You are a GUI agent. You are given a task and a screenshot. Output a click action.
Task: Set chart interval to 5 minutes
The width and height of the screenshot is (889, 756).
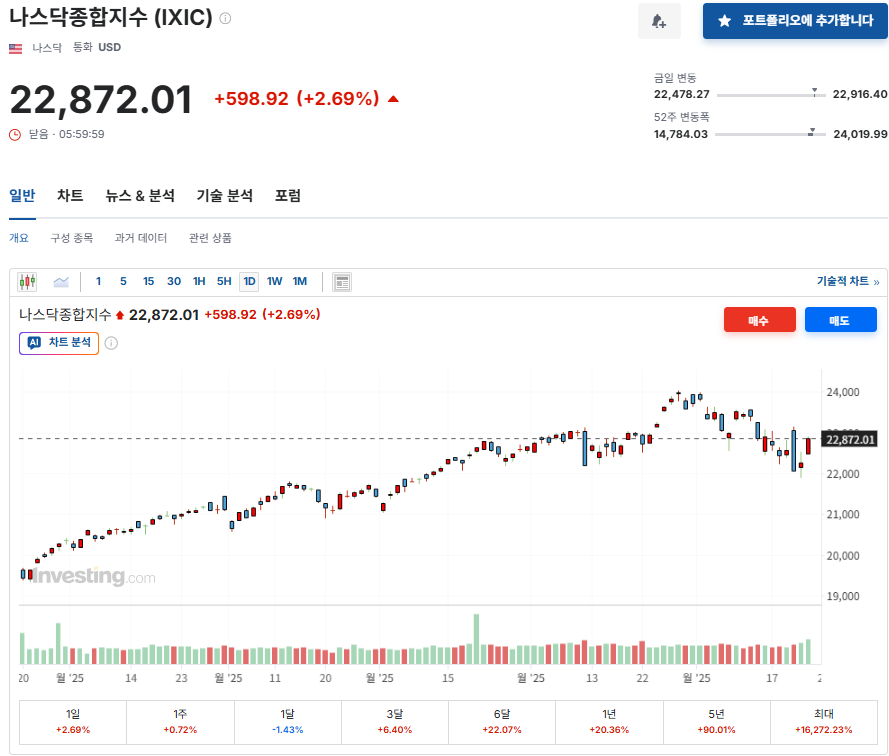[123, 281]
